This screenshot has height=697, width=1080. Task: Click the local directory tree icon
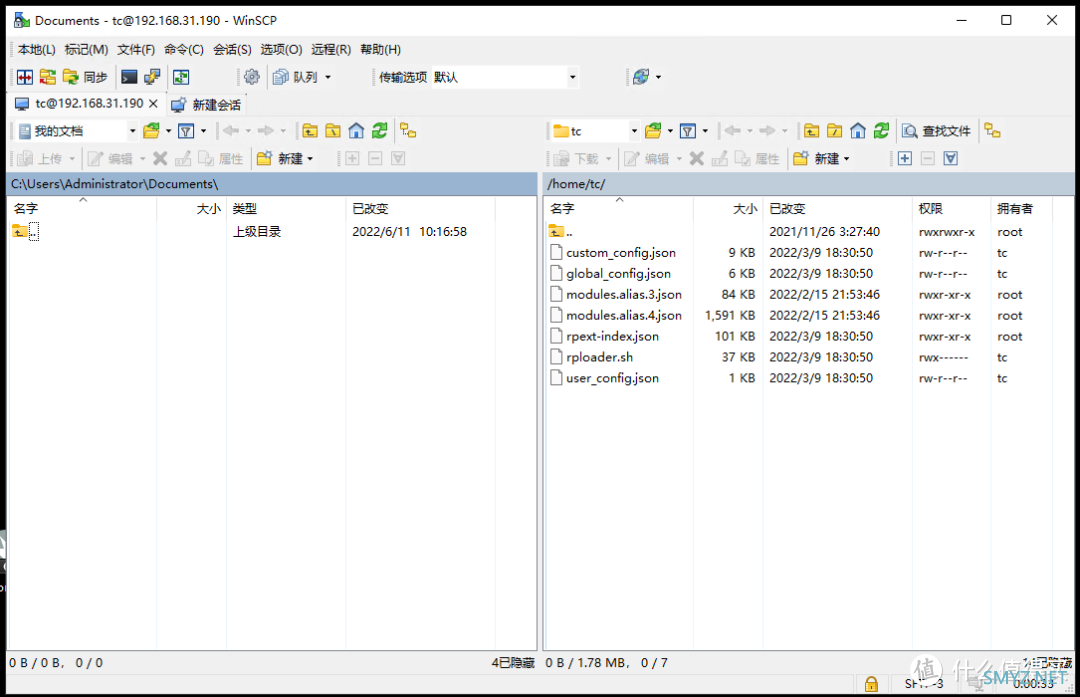(x=408, y=131)
